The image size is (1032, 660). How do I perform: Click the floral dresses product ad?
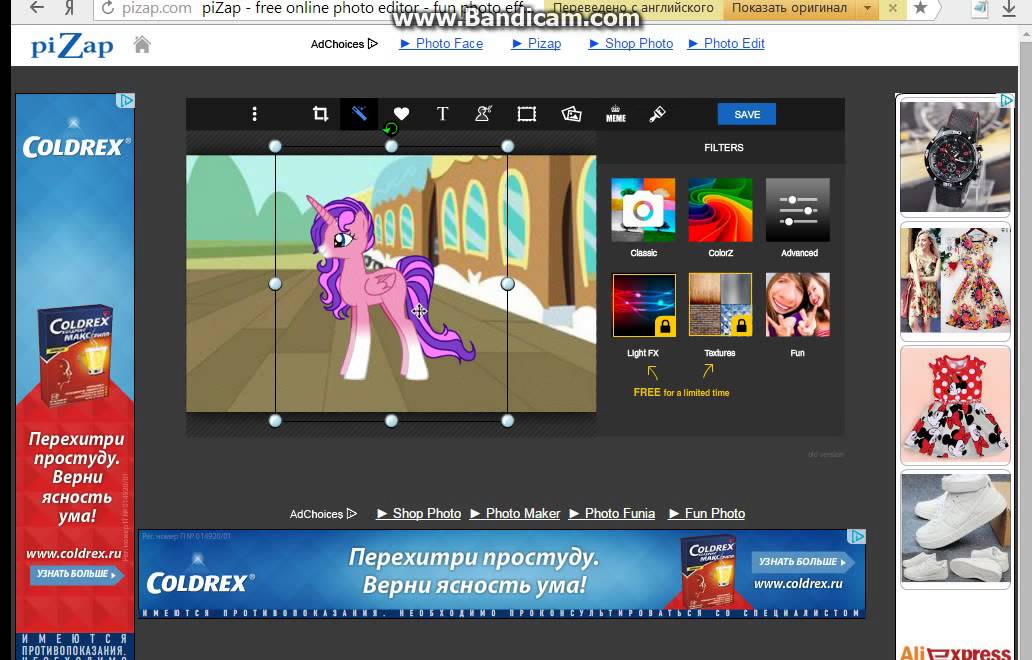(954, 281)
